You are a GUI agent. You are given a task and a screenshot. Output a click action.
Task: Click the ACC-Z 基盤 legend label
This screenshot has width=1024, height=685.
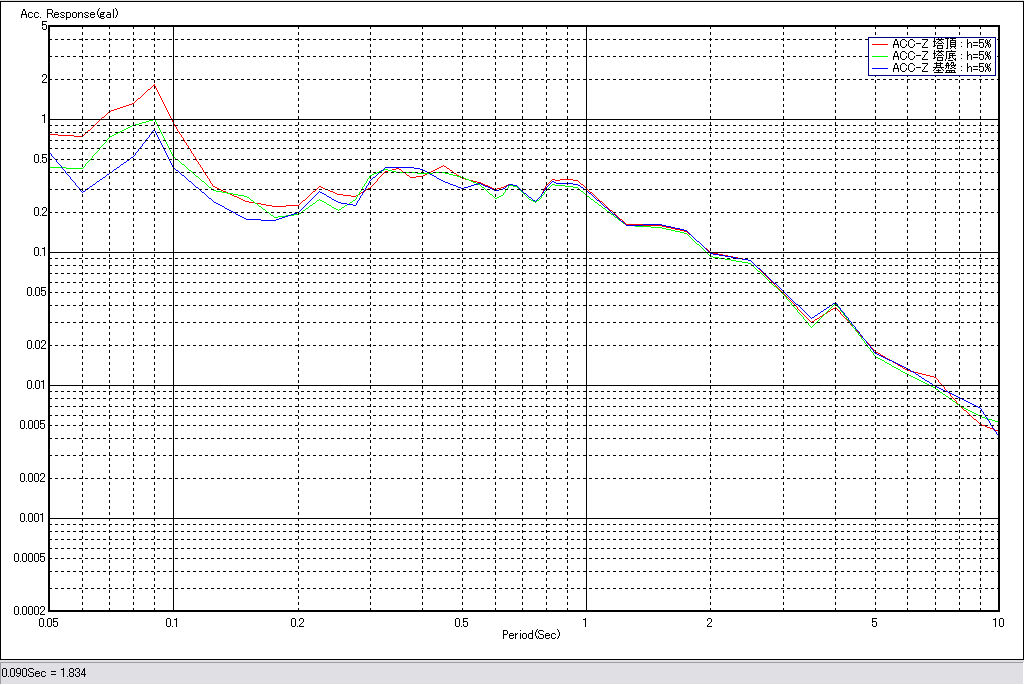[x=942, y=68]
